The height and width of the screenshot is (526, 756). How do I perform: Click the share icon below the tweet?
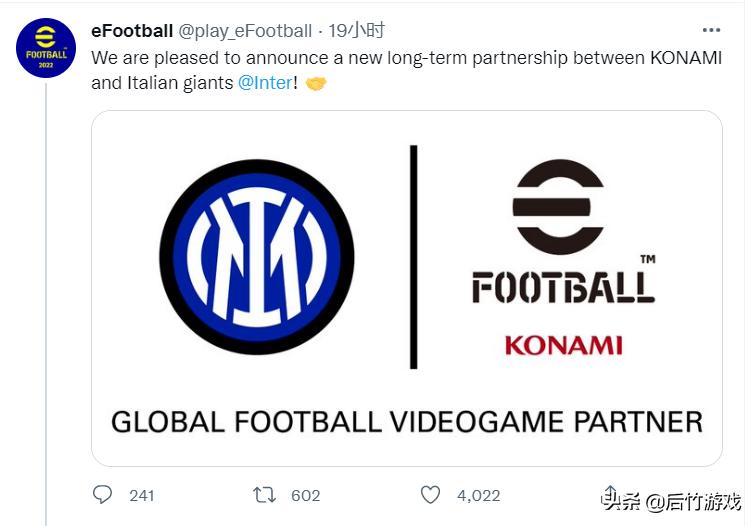[x=610, y=495]
